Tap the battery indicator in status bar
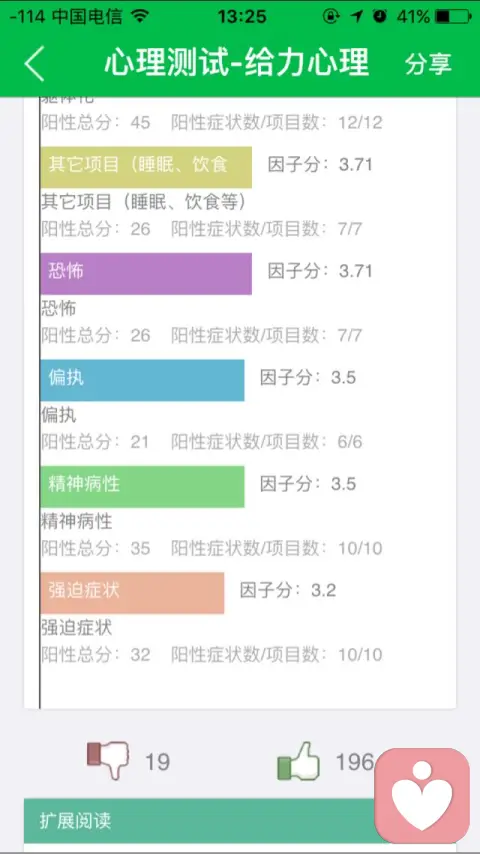Screen dimensions: 480x854 (452, 17)
